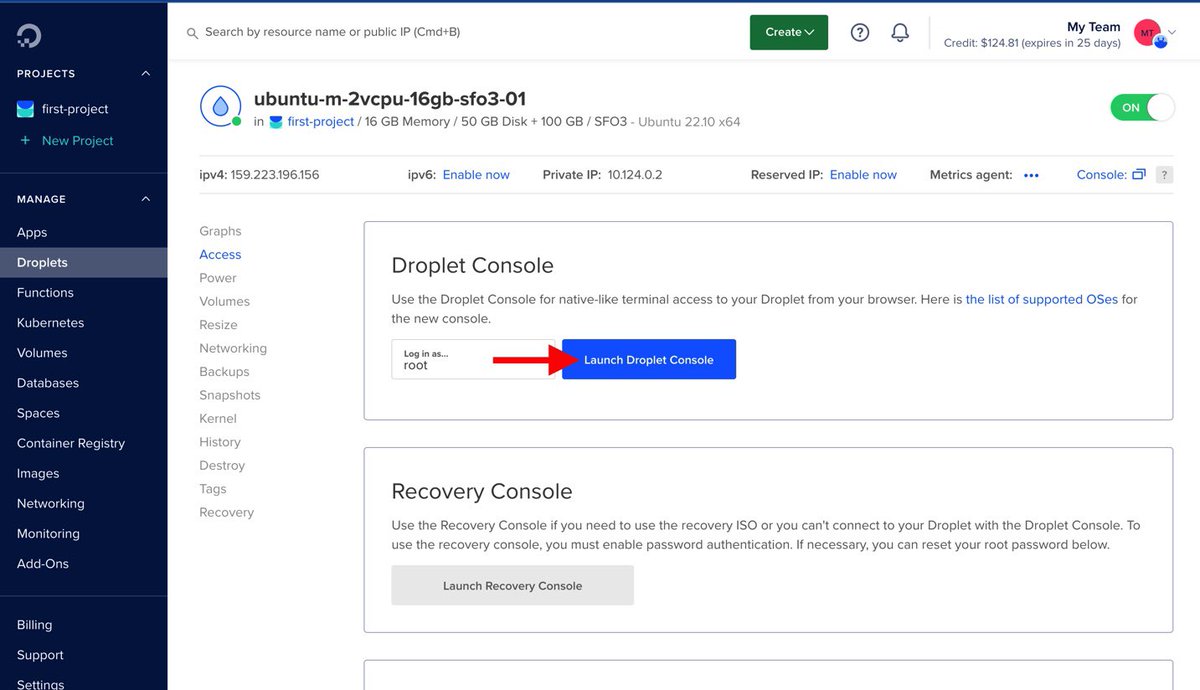Collapse the PROJECTS section

(x=144, y=72)
